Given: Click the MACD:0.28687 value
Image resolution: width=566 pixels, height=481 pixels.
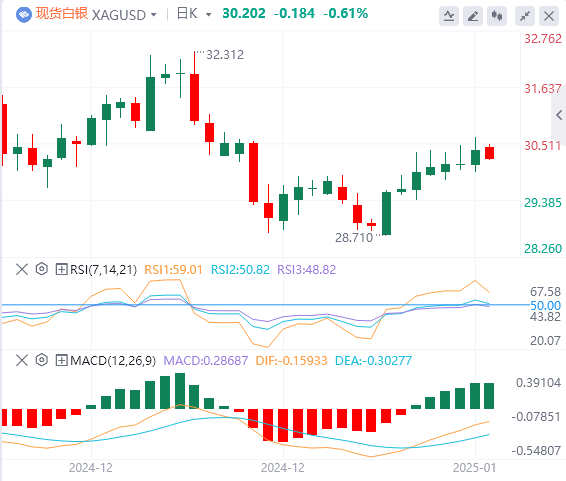Looking at the screenshot, I should (206, 360).
